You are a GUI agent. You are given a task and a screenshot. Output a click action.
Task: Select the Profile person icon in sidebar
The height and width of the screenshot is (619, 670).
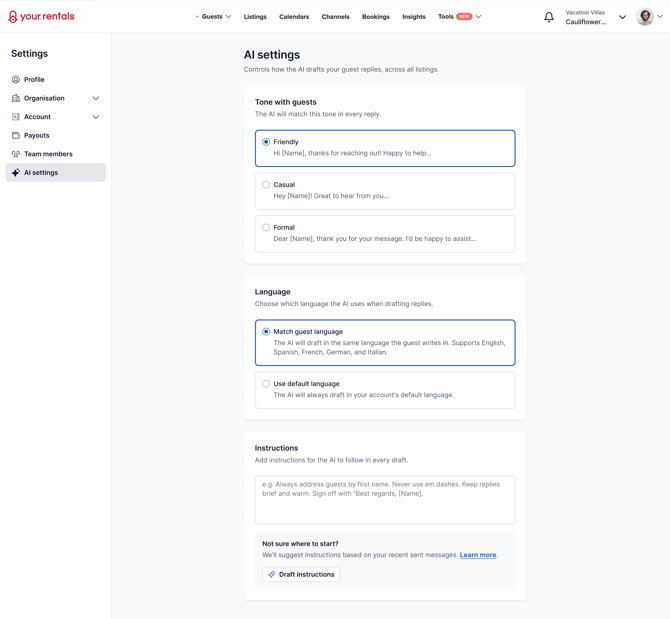[16, 79]
